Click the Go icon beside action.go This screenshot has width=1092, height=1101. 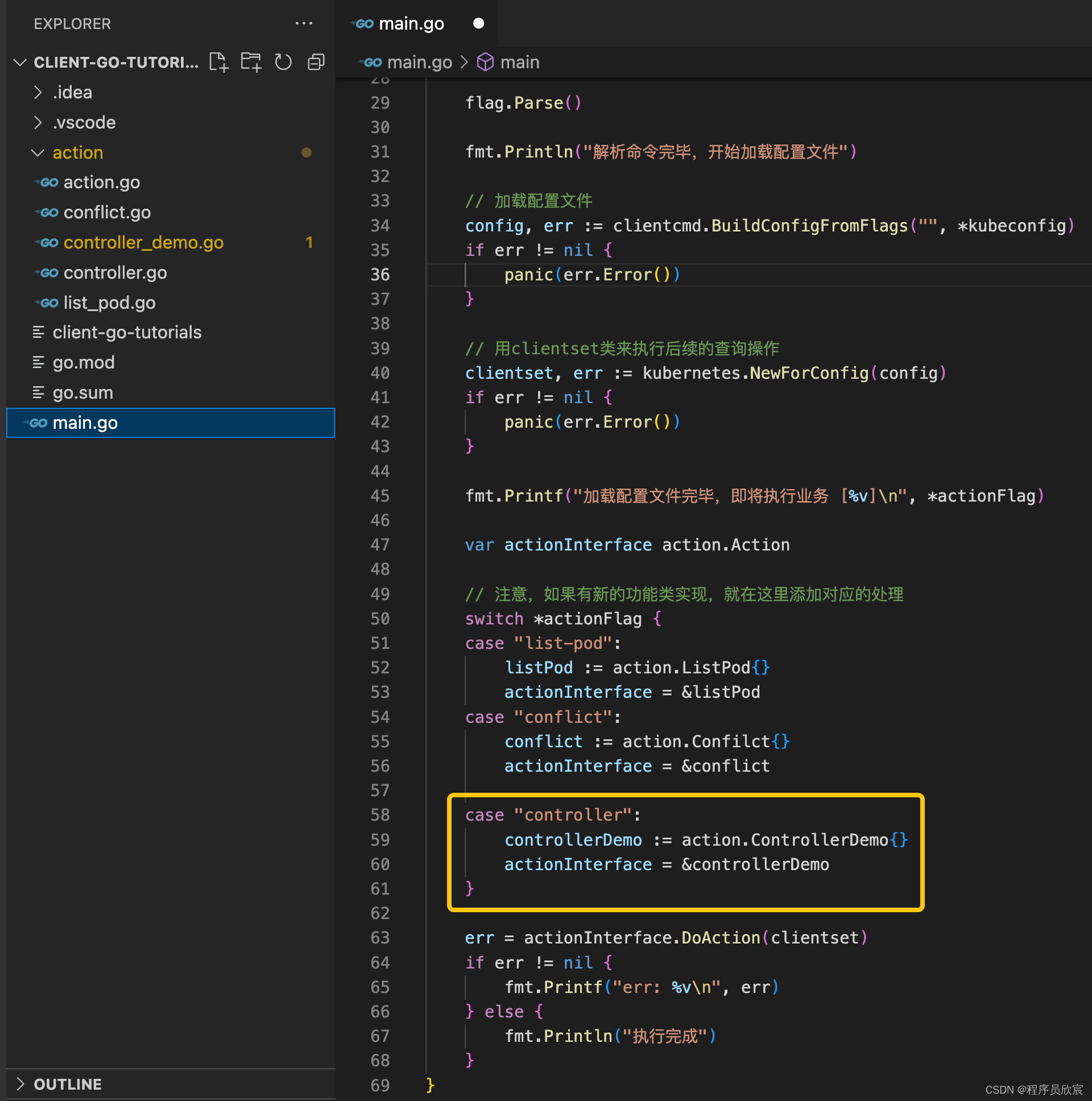[x=48, y=183]
